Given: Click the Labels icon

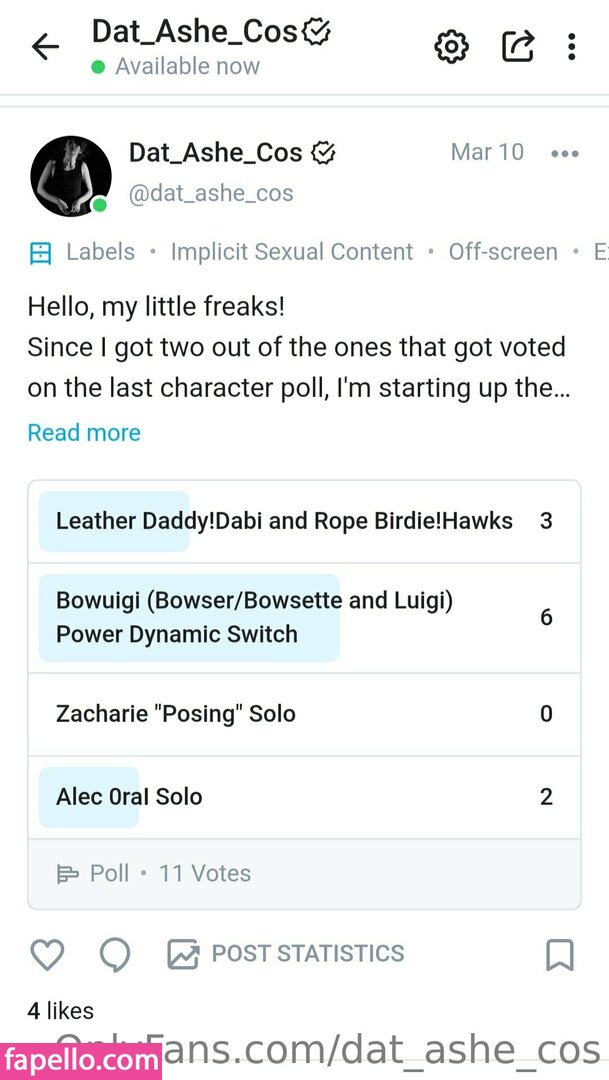Looking at the screenshot, I should [40, 252].
